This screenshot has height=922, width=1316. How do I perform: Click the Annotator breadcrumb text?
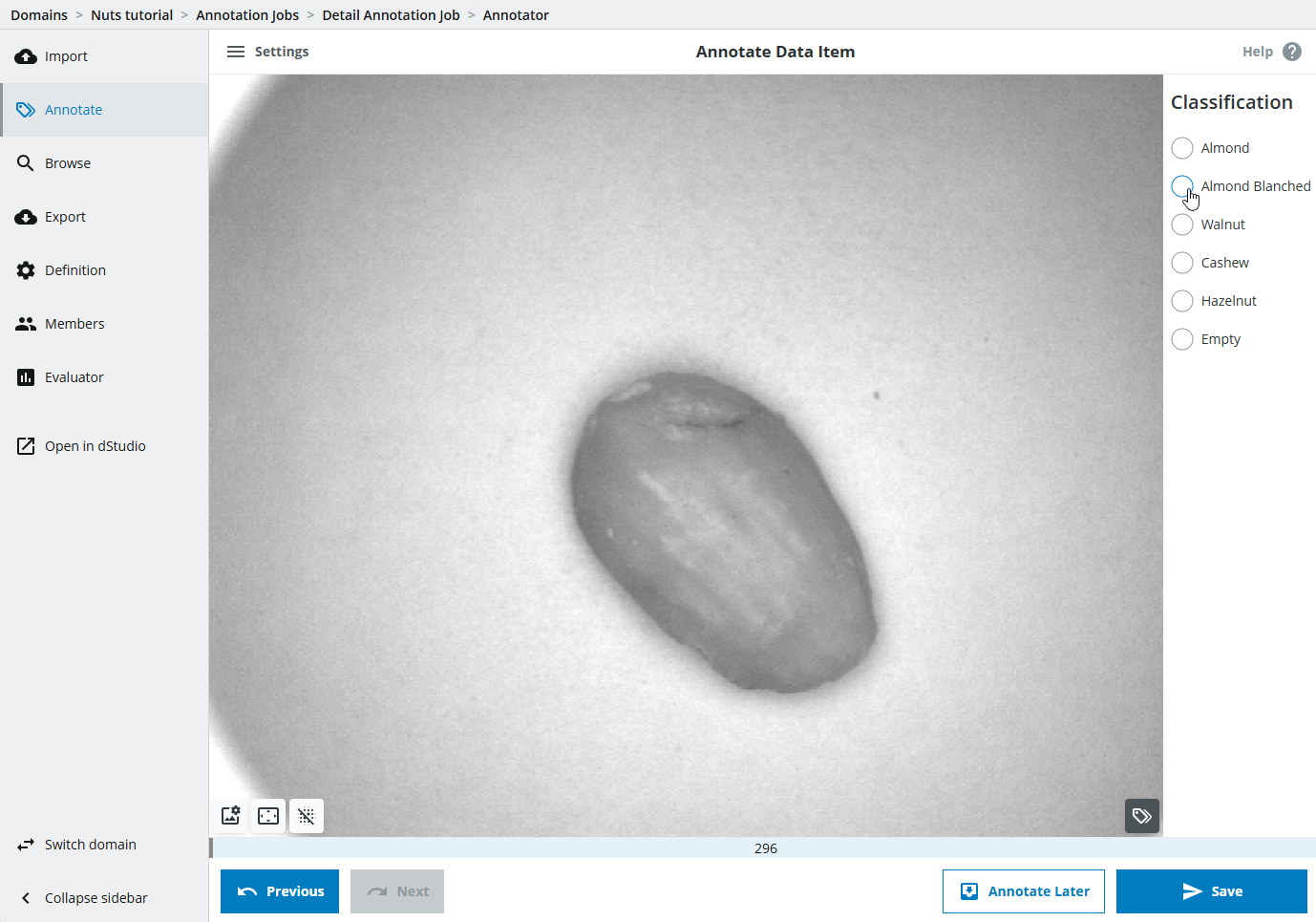[516, 15]
